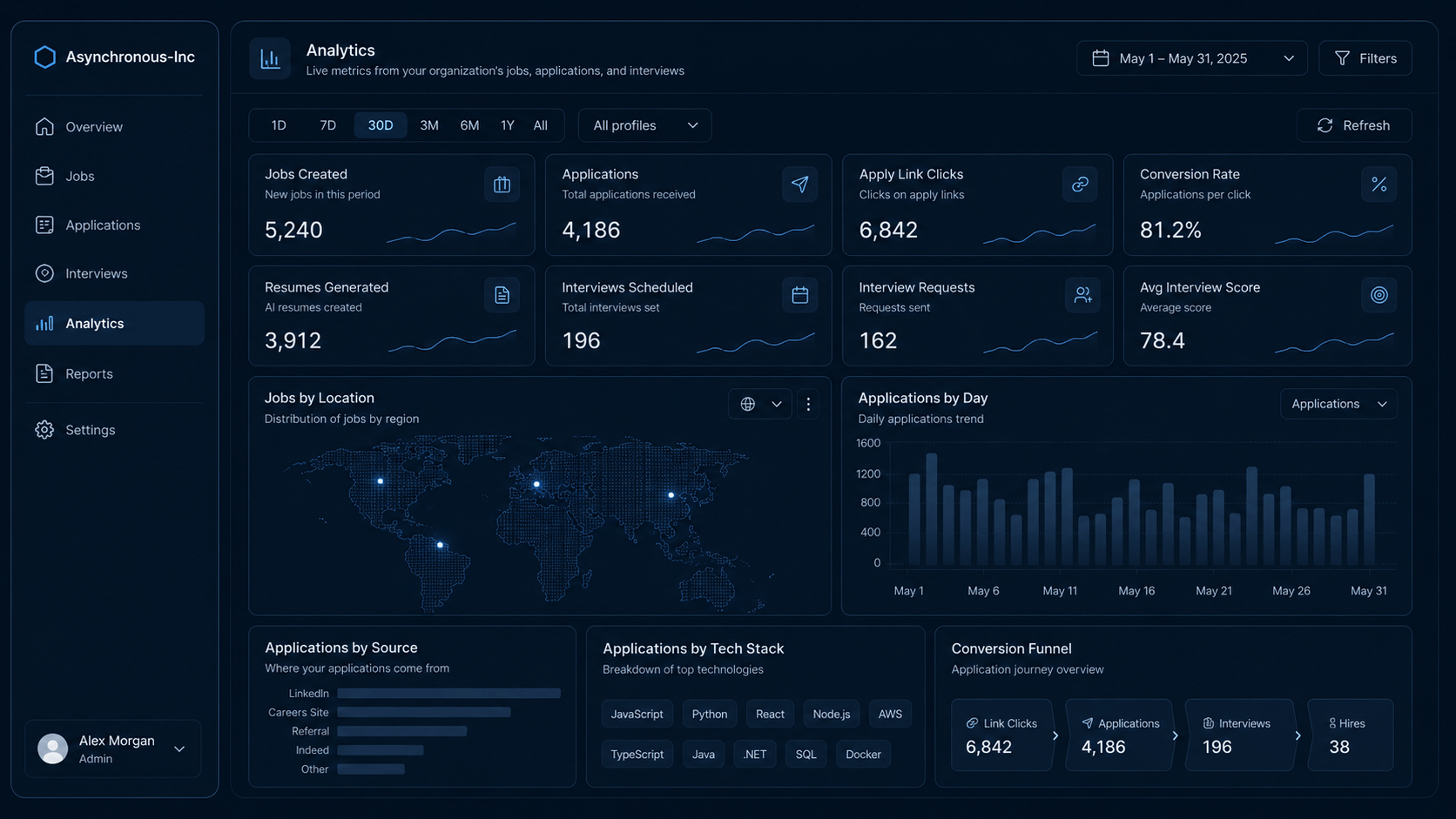Click the Referral source bar

pyautogui.click(x=401, y=731)
